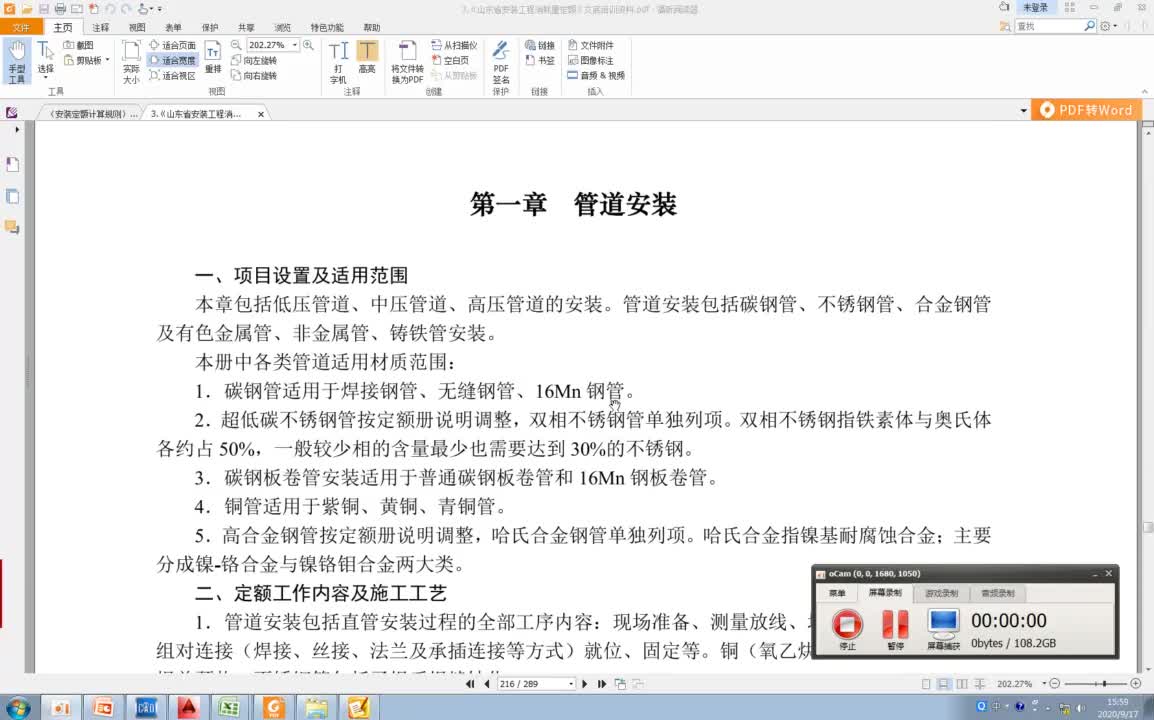Click the Reflow (重排) icon
Viewport: 1154px width, 720px height.
(213, 57)
